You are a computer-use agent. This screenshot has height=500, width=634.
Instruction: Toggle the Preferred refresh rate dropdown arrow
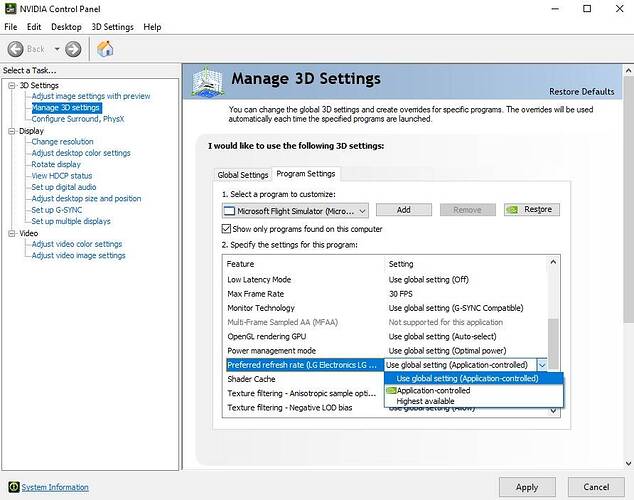pos(542,365)
